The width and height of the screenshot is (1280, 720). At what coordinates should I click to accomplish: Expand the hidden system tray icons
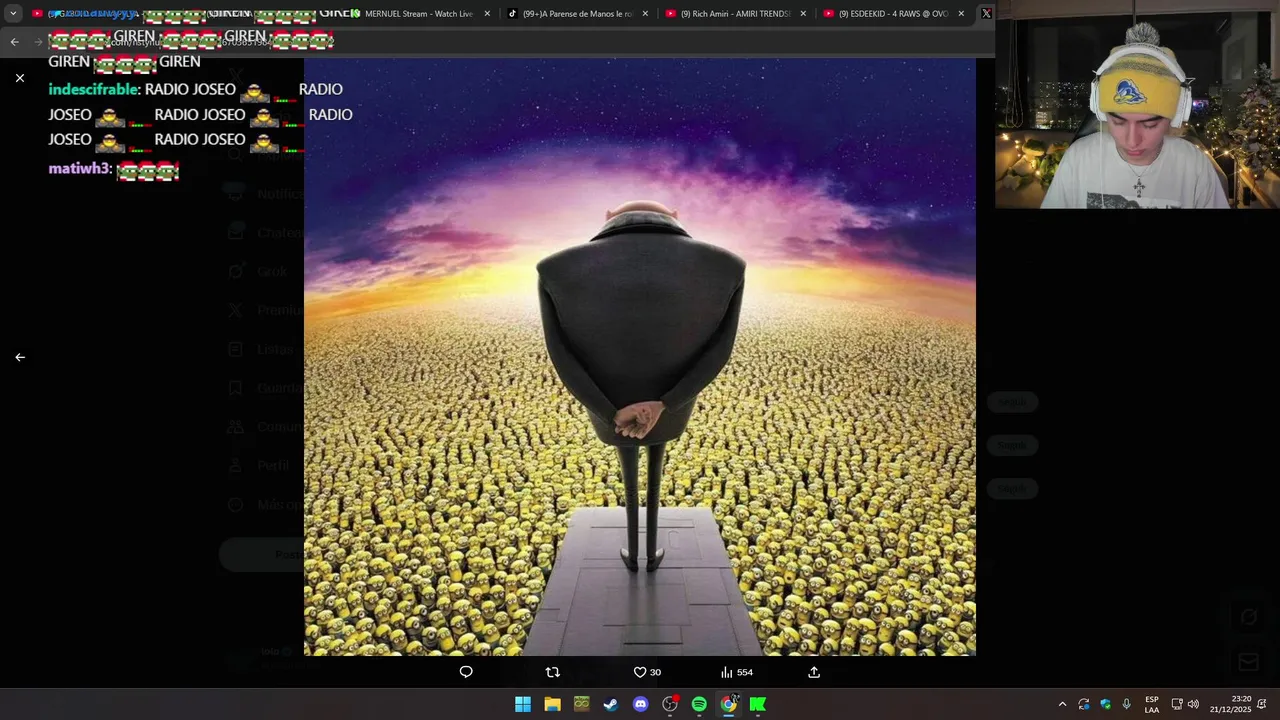(x=1062, y=704)
